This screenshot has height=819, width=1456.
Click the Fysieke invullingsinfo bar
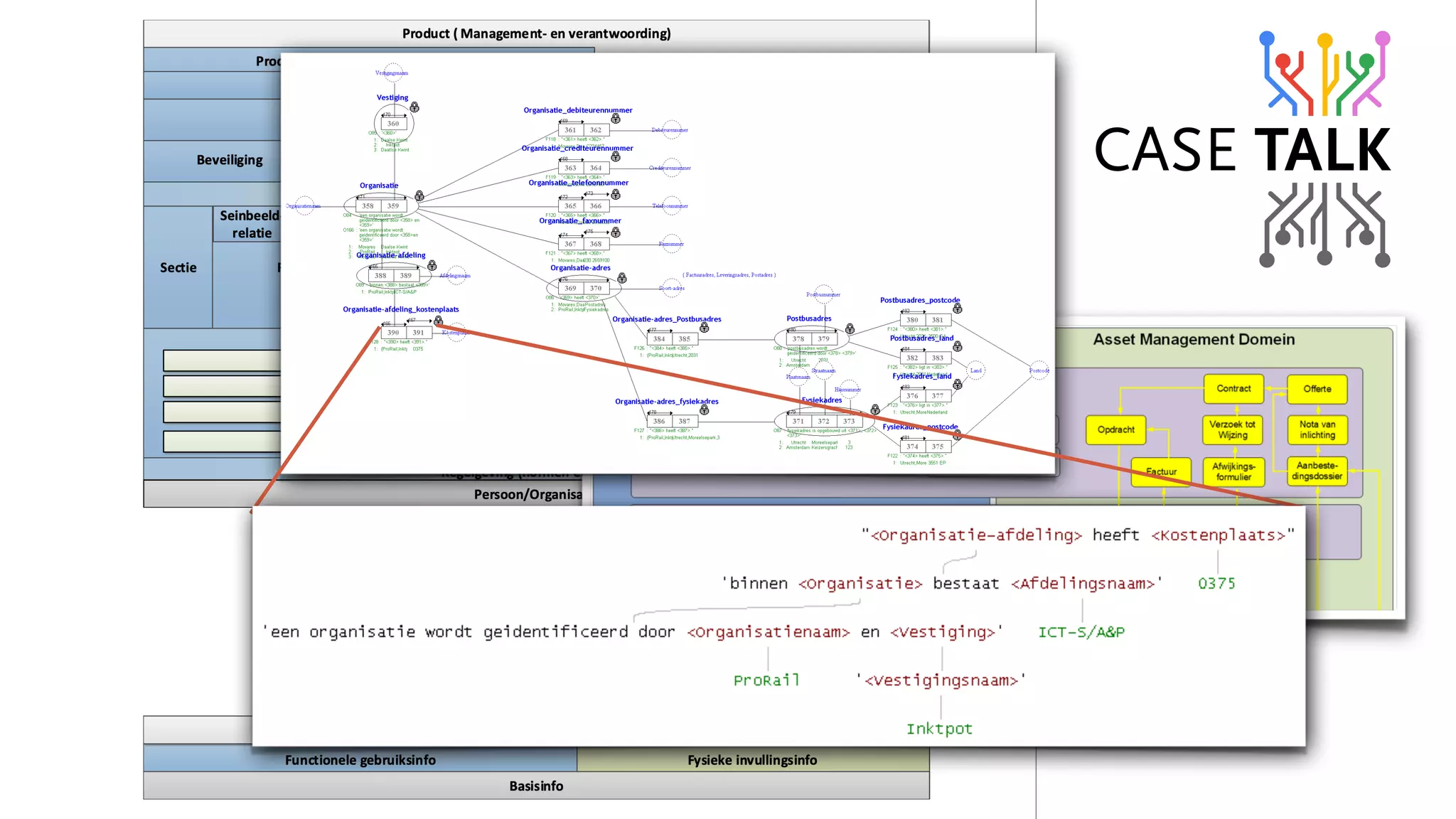pos(751,760)
